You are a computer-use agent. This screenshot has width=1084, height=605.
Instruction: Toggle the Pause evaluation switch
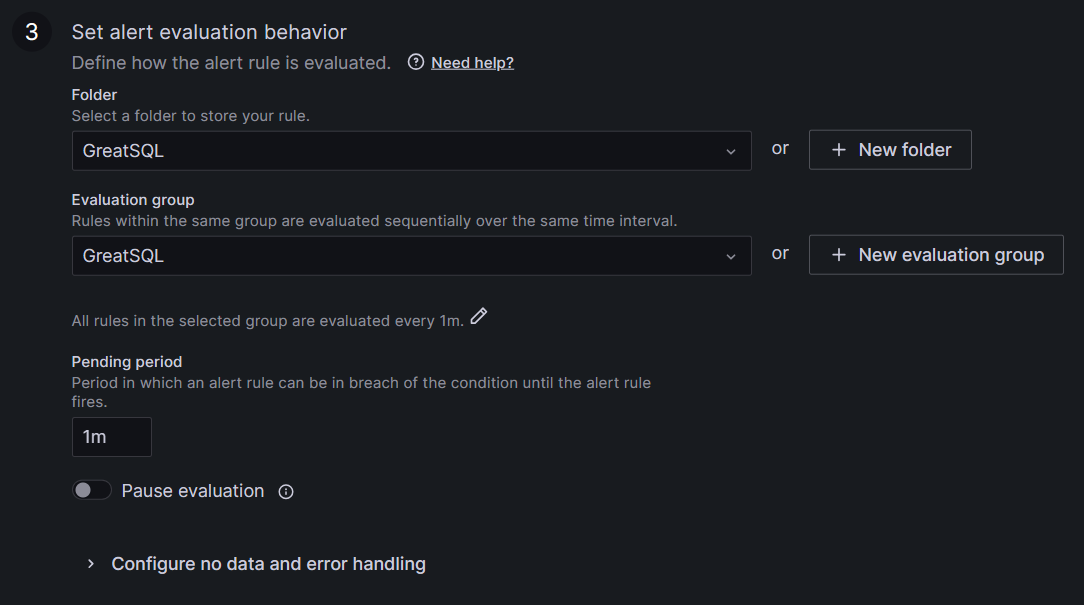pos(91,490)
